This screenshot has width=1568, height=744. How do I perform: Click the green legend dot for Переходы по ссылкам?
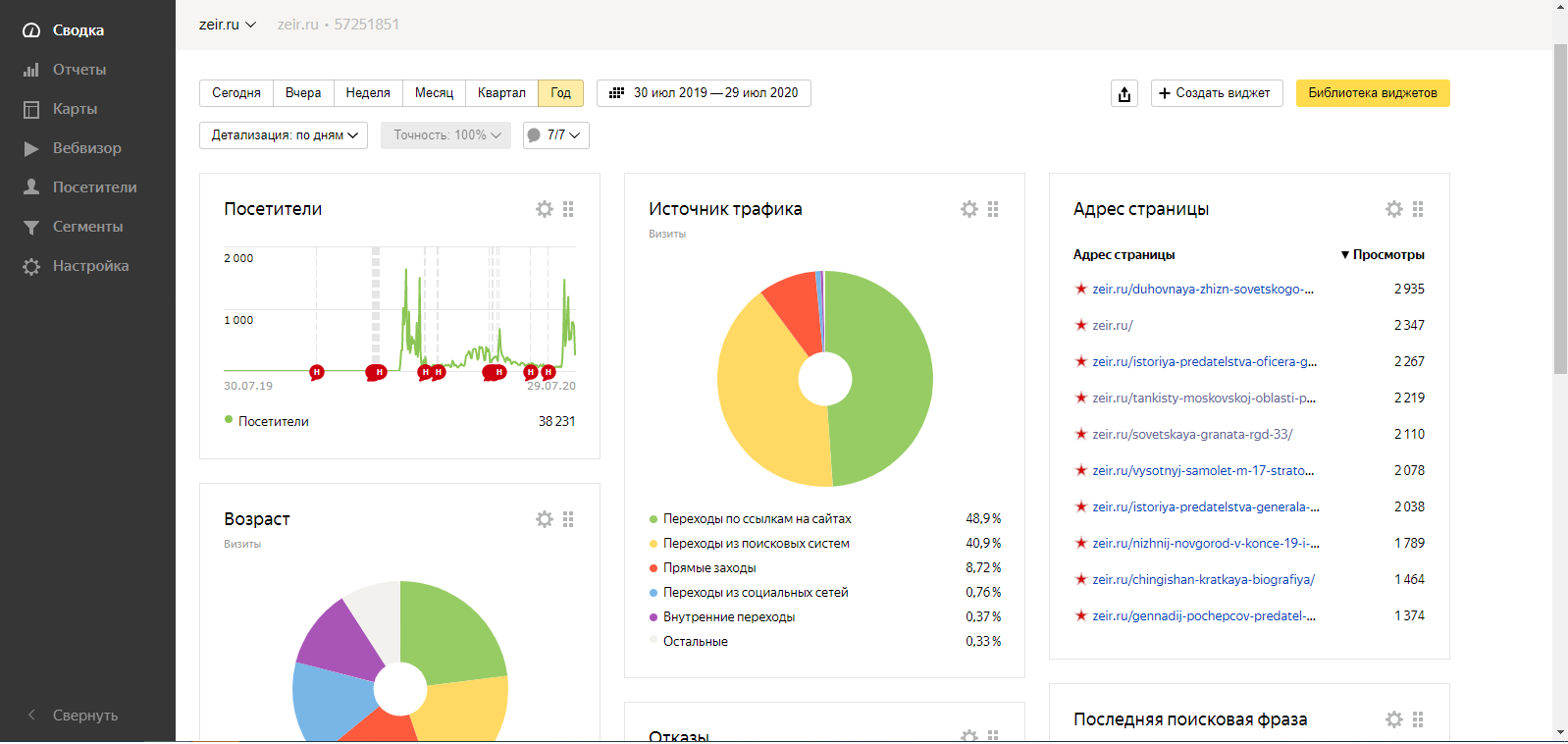point(653,519)
